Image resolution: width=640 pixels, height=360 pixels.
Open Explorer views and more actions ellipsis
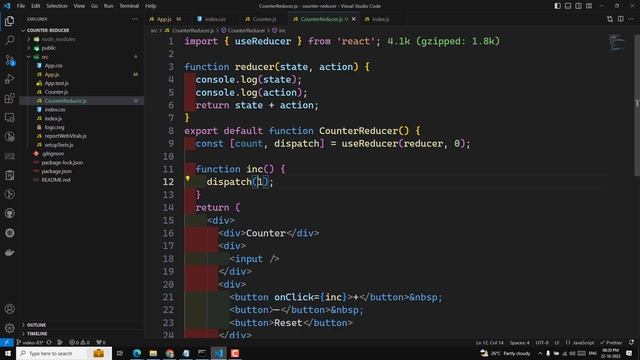[135, 19]
